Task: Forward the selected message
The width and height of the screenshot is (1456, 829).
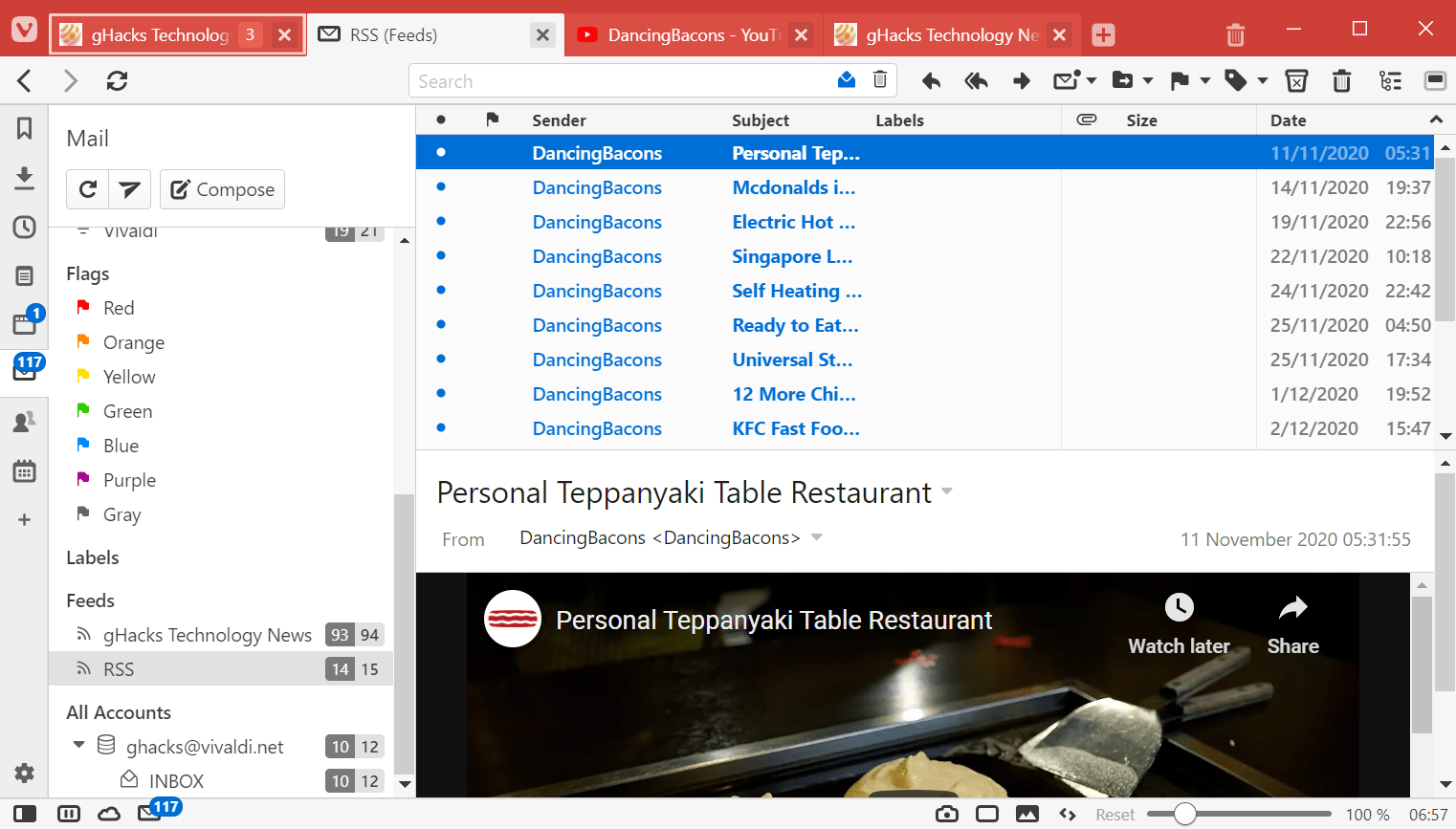Action: tap(1021, 81)
